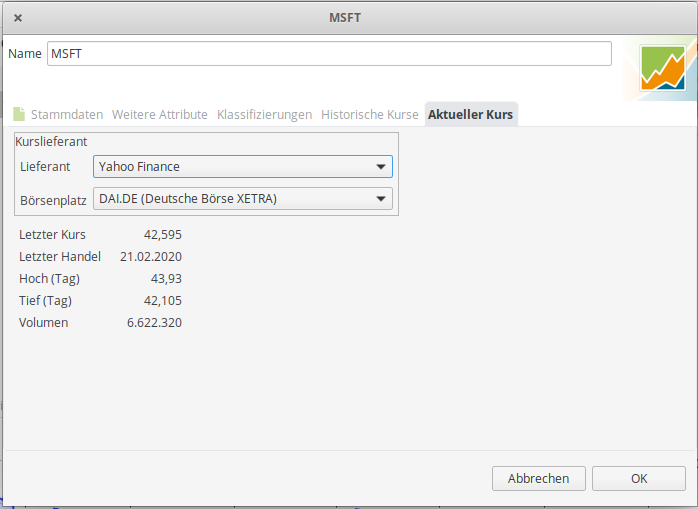This screenshot has height=509, width=698.
Task: Click the Letzter Kurs value 42,595
Action: 162,235
